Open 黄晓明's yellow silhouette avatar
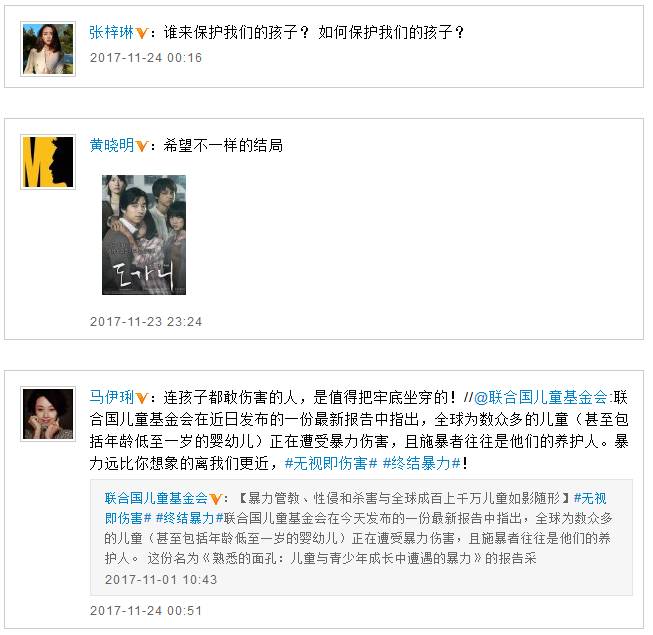 pos(48,162)
